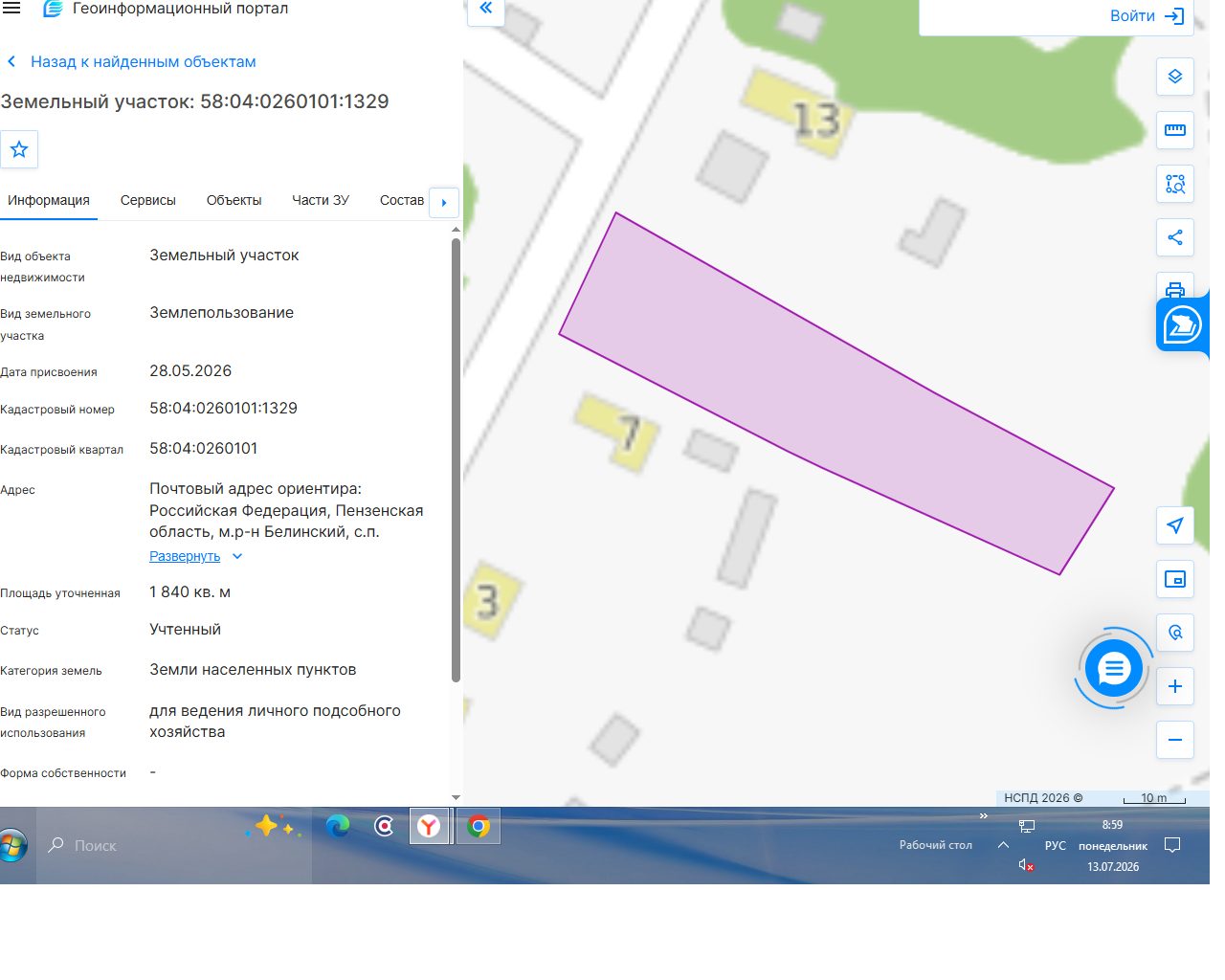Screen dimensions: 1225x980
Task: Show hidden tray icons with up chevron
Action: click(1003, 845)
